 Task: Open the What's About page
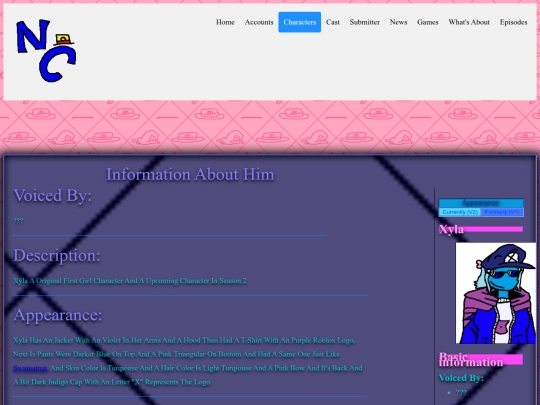pos(469,22)
